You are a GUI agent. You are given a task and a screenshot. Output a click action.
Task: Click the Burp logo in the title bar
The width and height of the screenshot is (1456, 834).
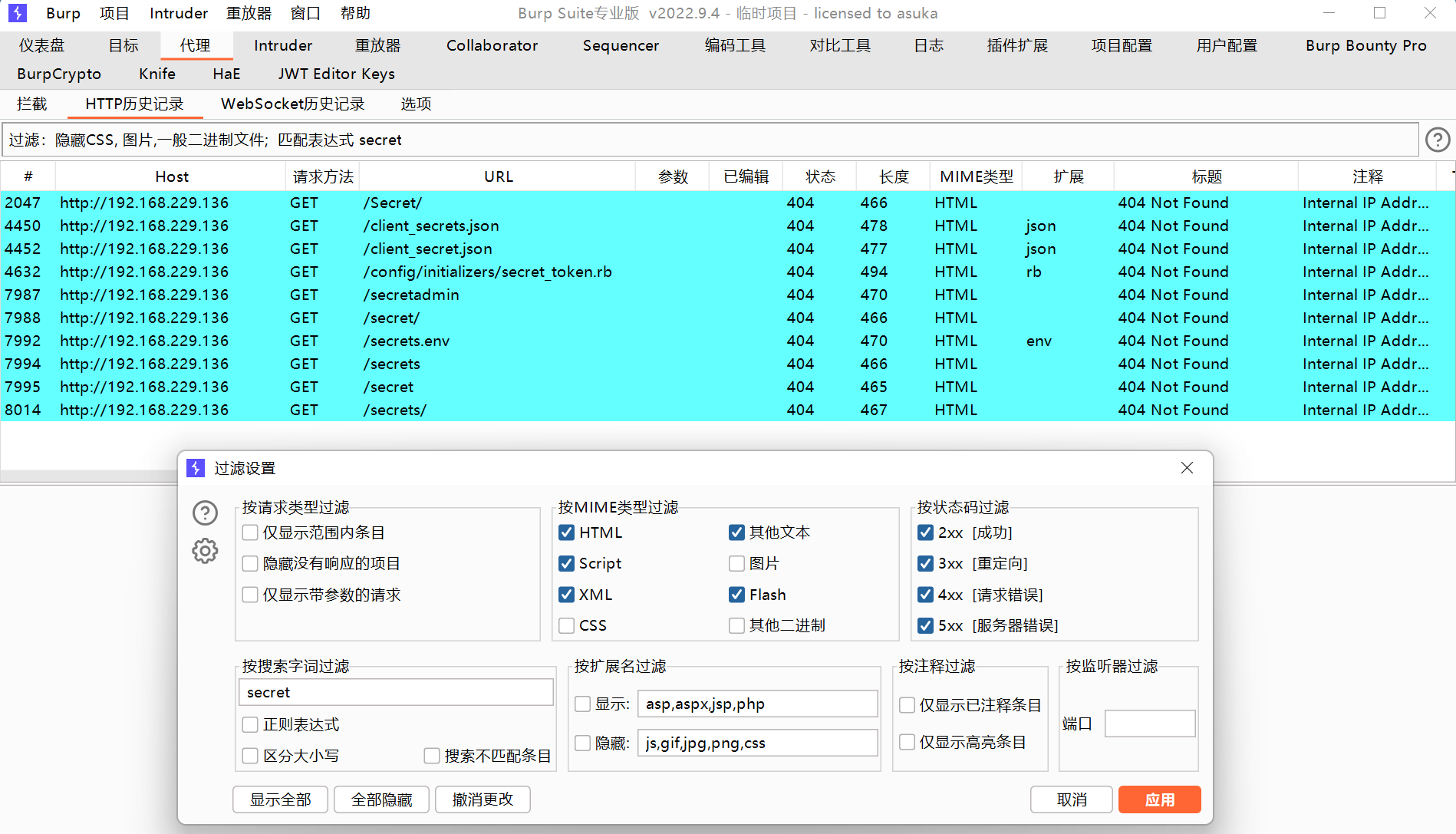coord(18,13)
